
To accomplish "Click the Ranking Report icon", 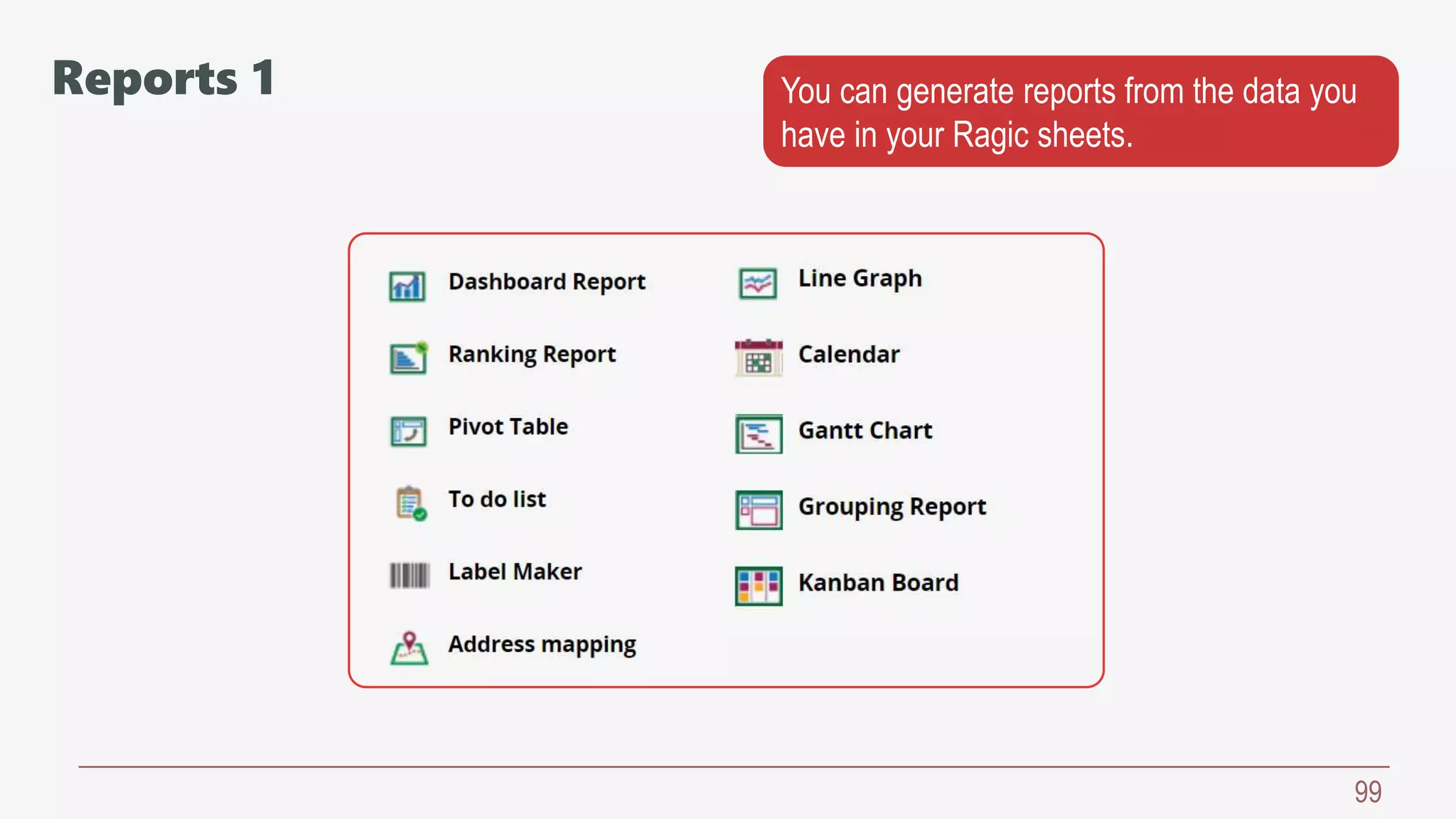I will (x=409, y=358).
